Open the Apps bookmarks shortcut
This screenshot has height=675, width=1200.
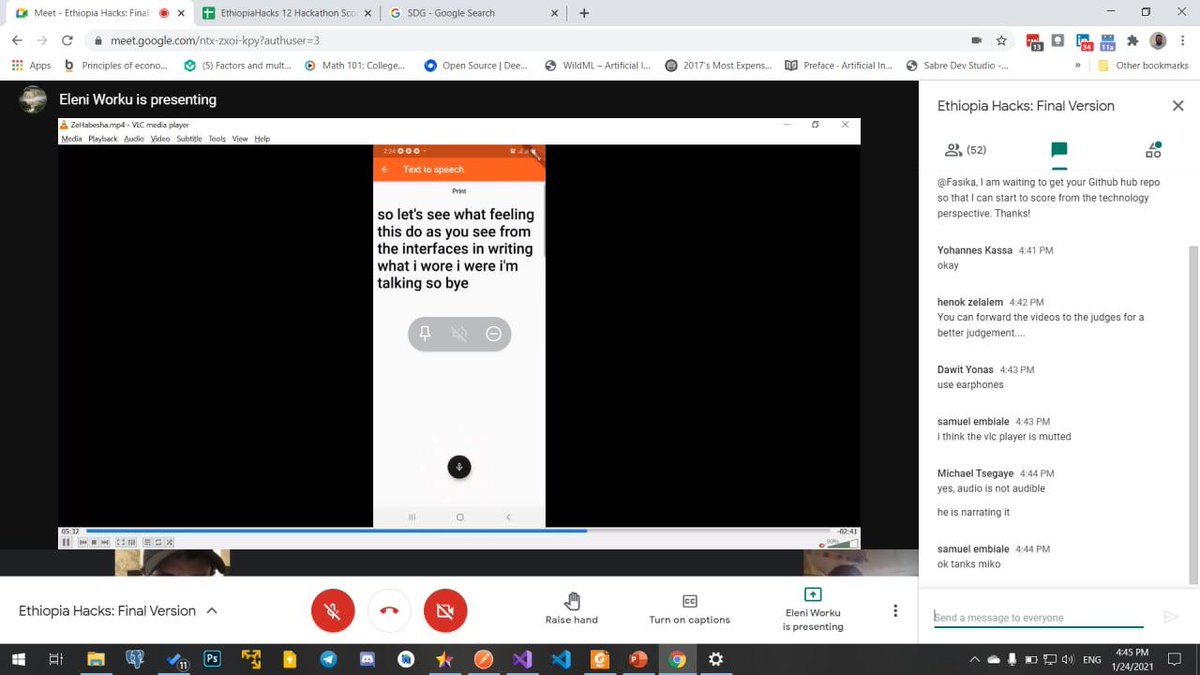point(31,65)
